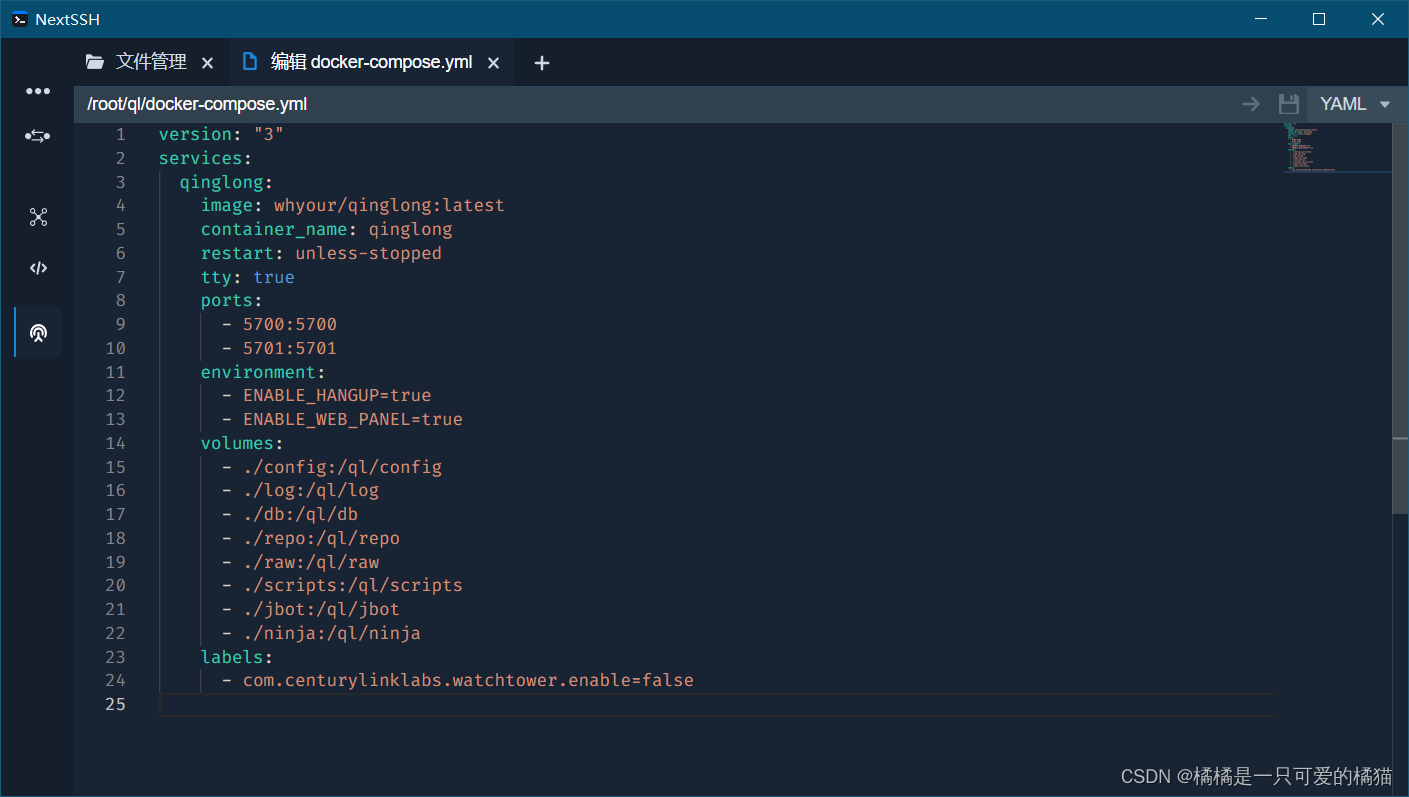Viewport: 1409px width, 797px height.
Task: Open the code snippets sidebar icon
Action: pyautogui.click(x=38, y=268)
